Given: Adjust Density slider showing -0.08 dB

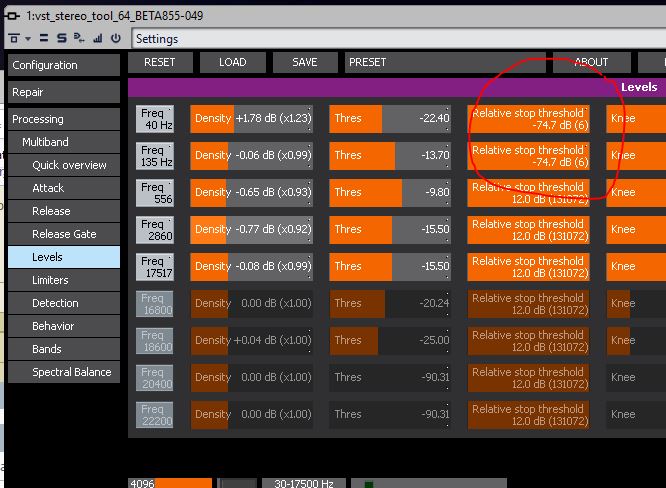Looking at the screenshot, I should 251,267.
